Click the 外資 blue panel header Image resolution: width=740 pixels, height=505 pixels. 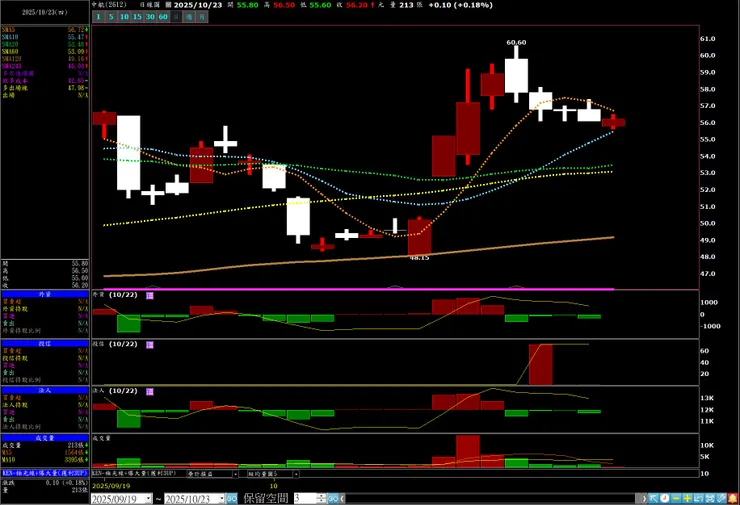tap(45, 294)
